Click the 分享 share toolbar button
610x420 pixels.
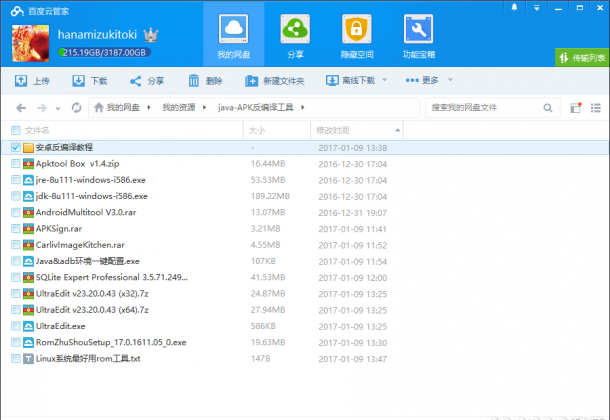(147, 81)
